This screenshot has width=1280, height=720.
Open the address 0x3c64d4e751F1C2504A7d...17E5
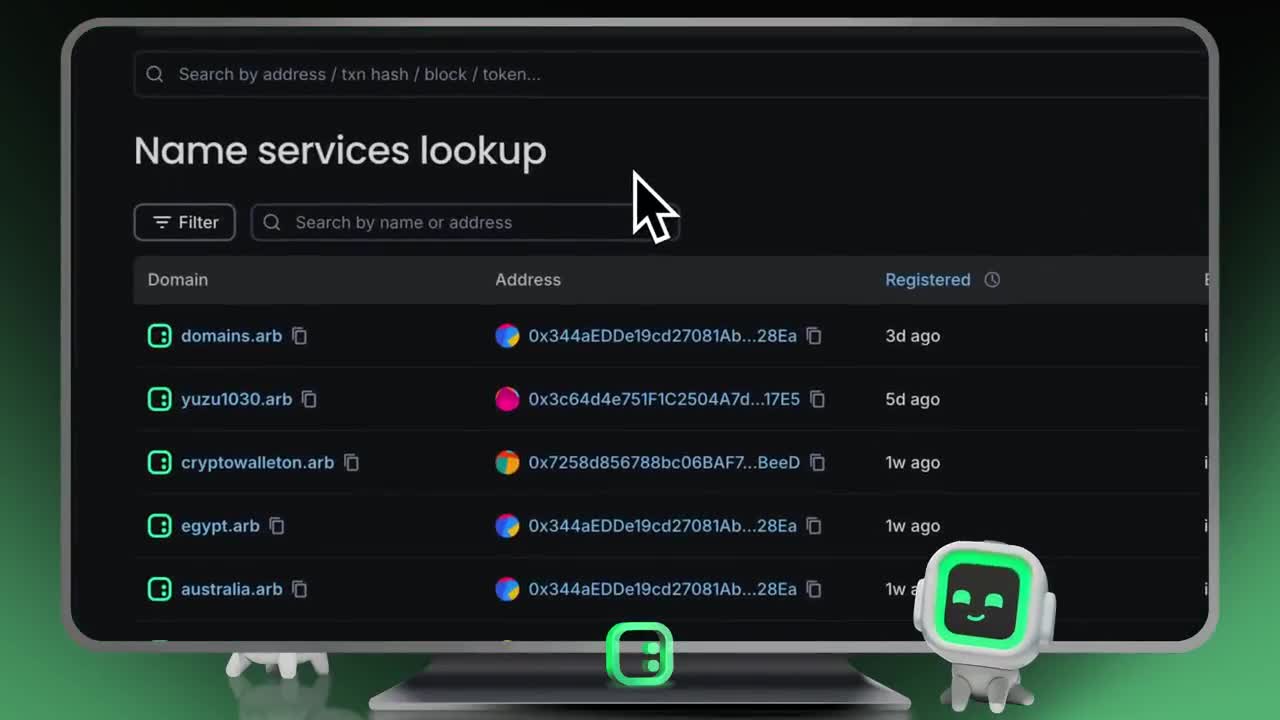coord(665,399)
